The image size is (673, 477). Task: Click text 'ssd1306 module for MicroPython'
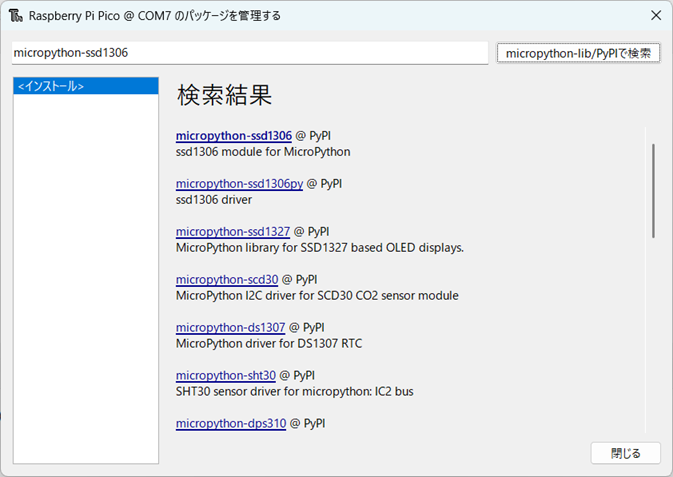pyautogui.click(x=263, y=152)
